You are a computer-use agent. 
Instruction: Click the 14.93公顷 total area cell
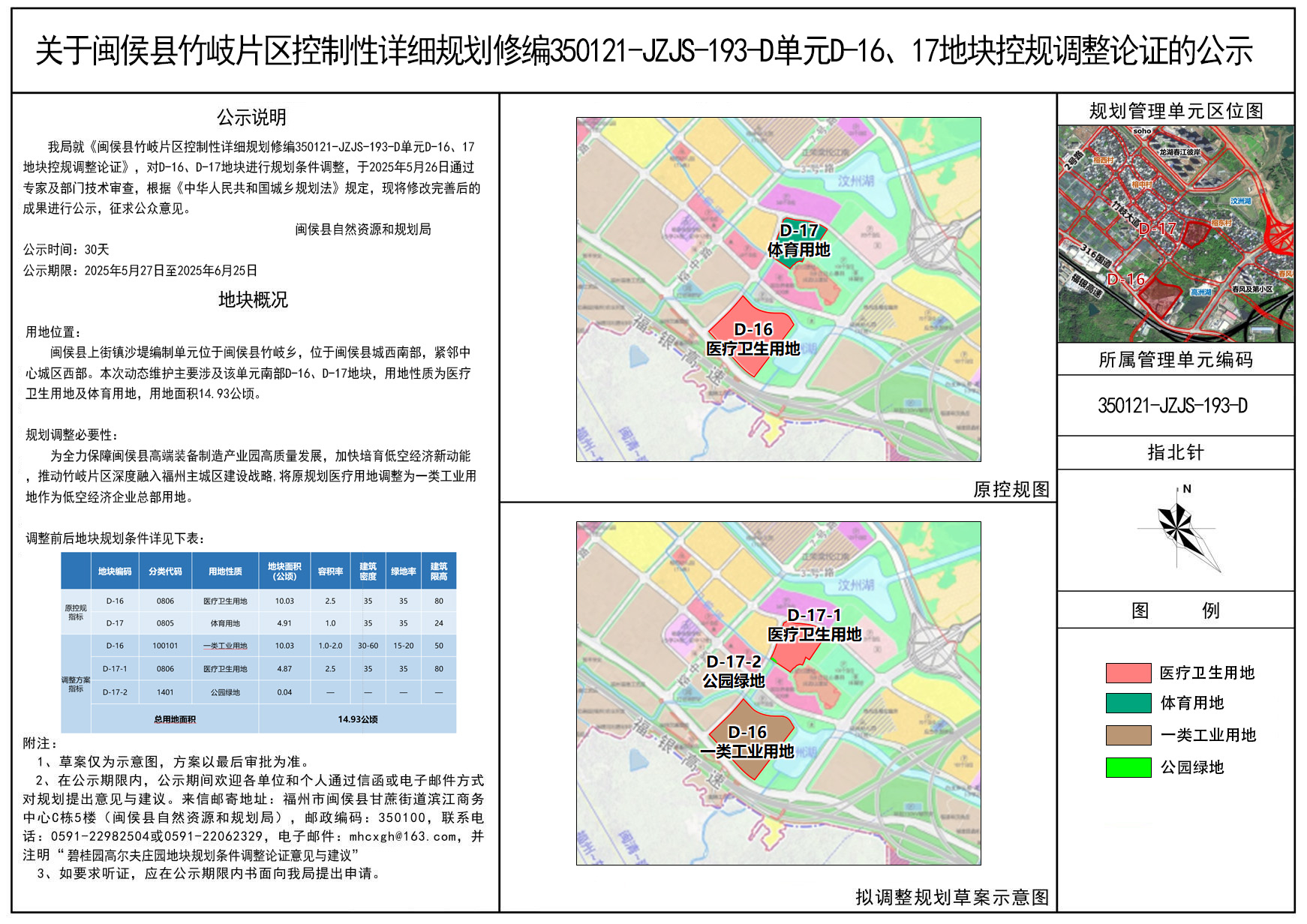coord(358,719)
